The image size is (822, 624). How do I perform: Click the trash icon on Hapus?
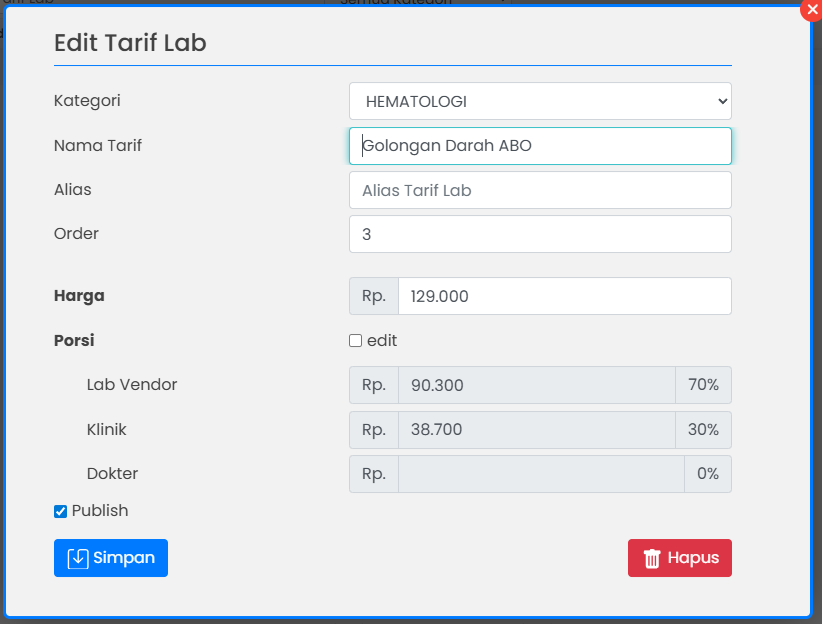[652, 558]
